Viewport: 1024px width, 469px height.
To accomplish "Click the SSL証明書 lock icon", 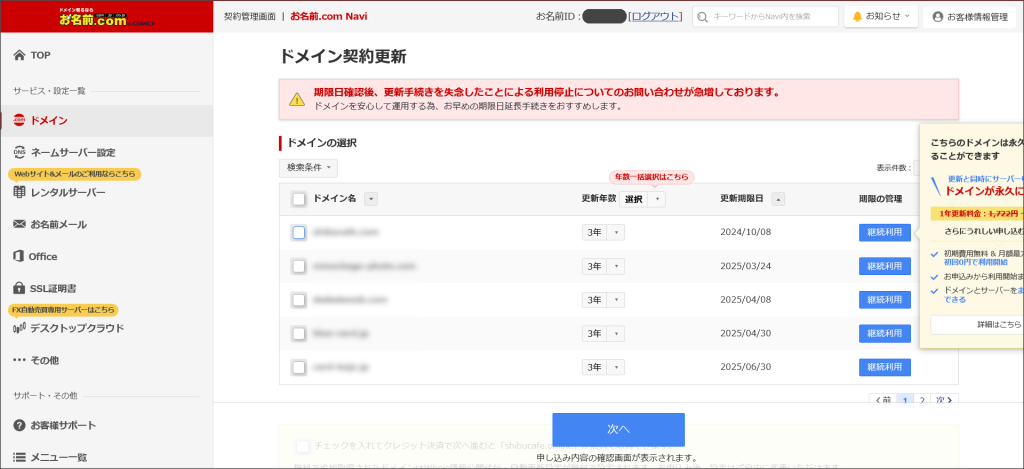I will coord(19,288).
